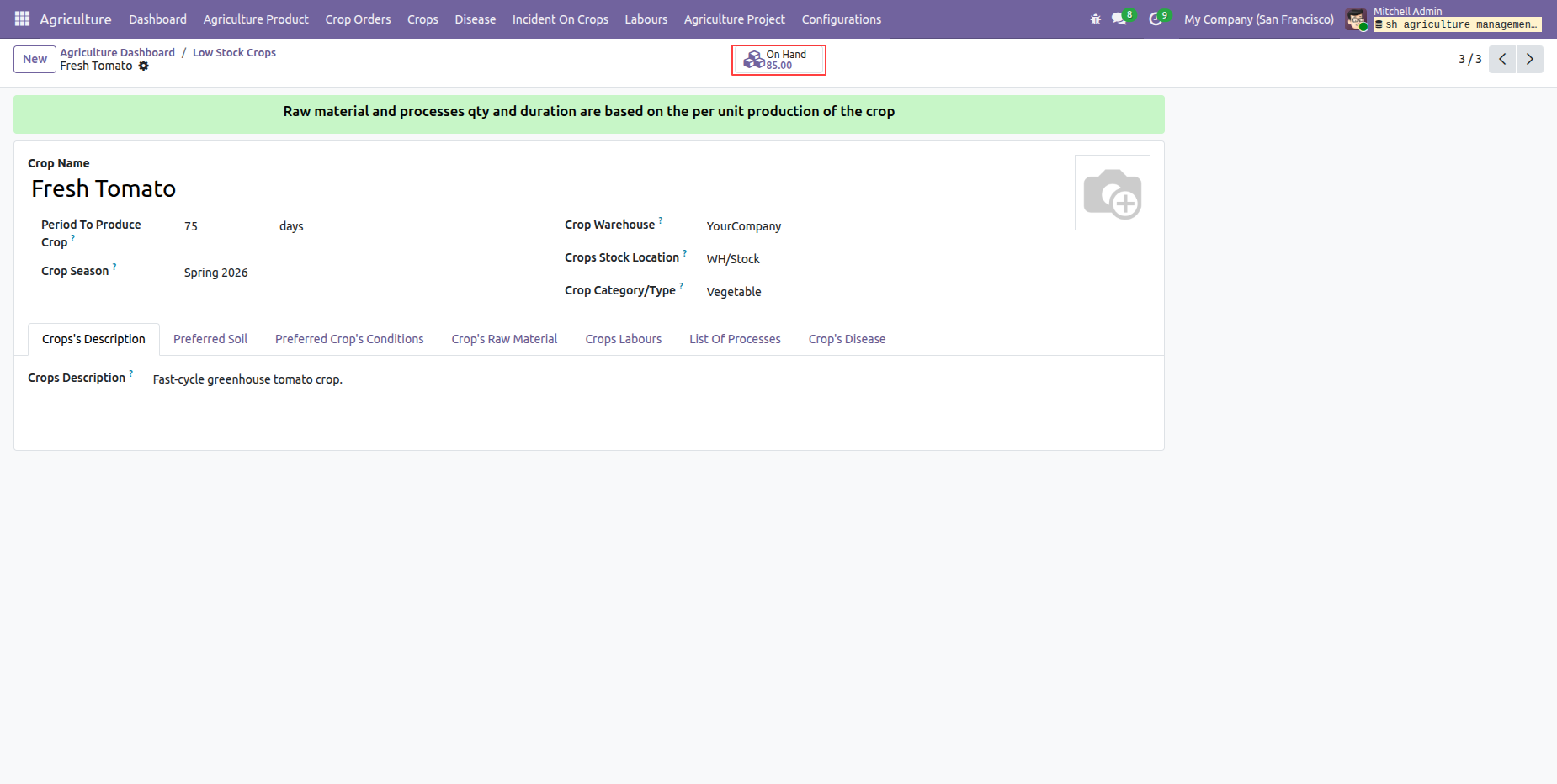
Task: Click the 3 / 3 record pager counter
Action: click(x=1469, y=59)
